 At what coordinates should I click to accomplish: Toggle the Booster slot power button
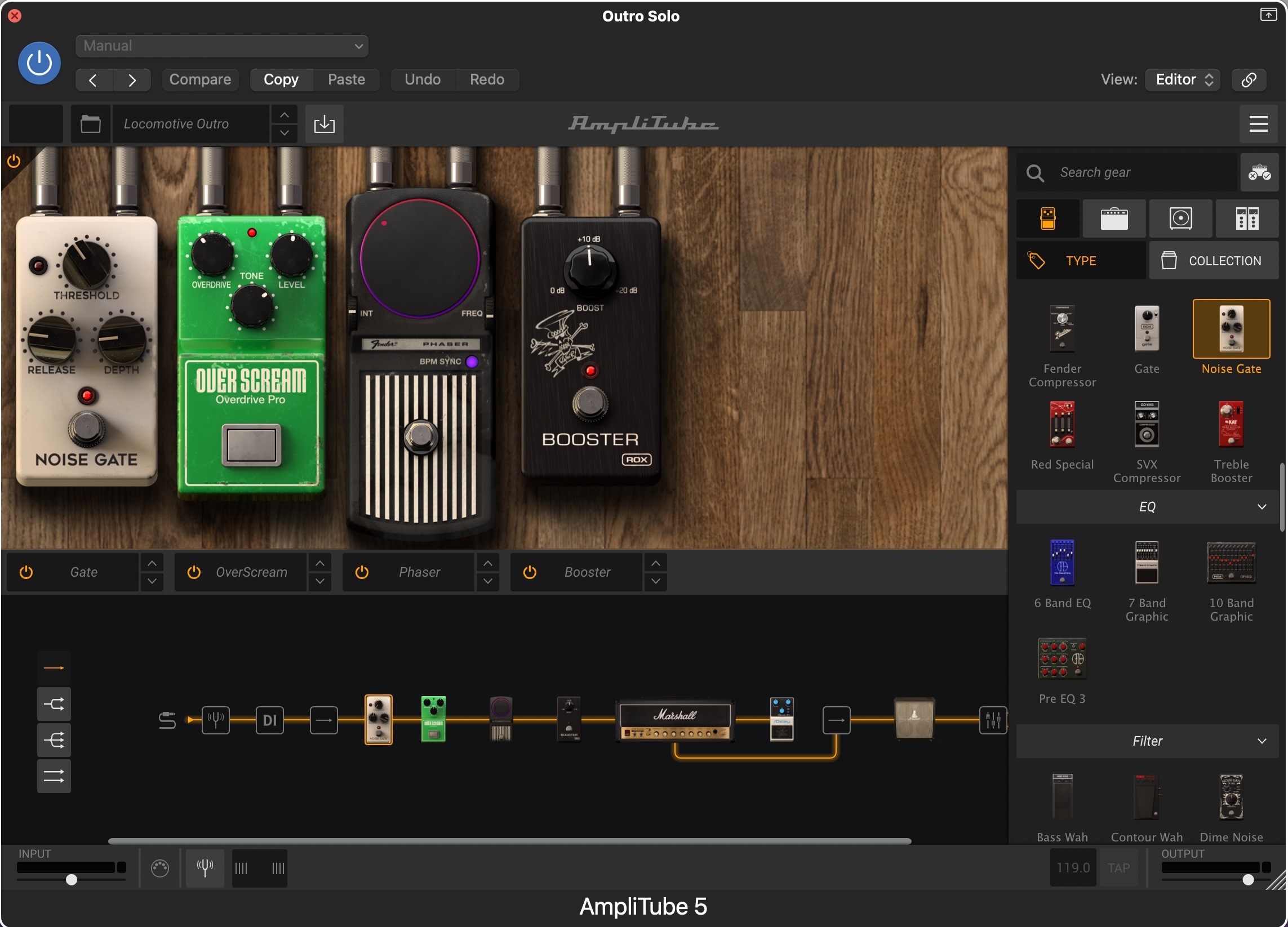530,572
